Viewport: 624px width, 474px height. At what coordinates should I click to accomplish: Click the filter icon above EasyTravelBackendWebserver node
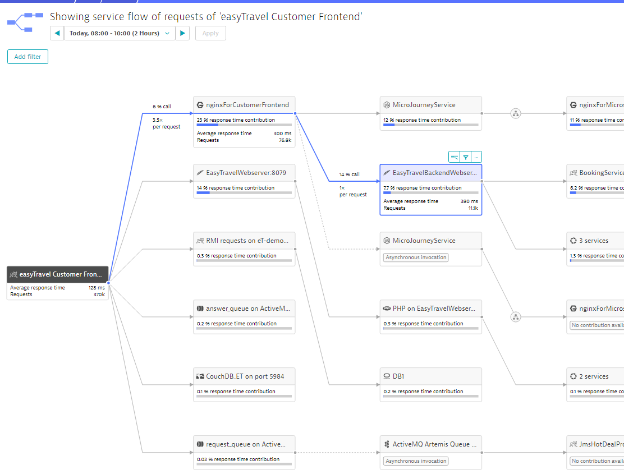[x=465, y=157]
